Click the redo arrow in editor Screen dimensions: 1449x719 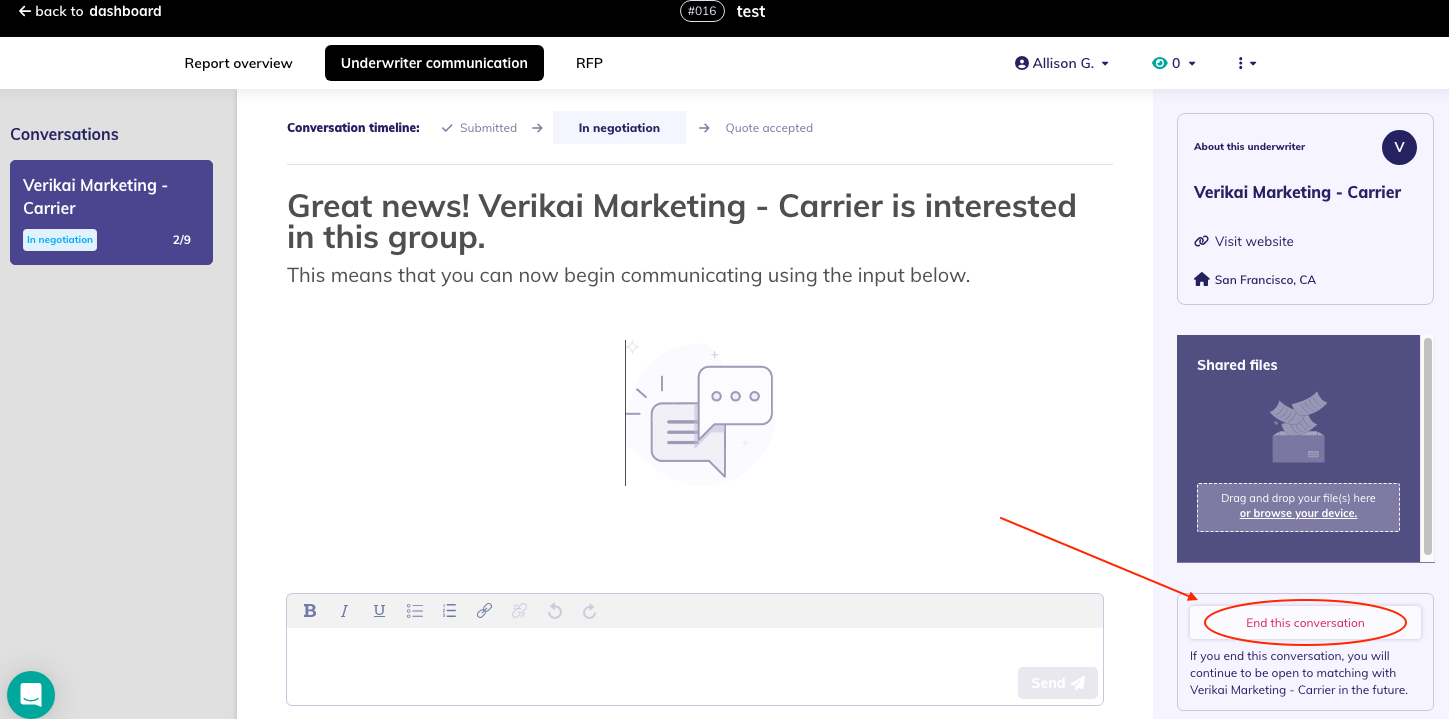pos(589,611)
